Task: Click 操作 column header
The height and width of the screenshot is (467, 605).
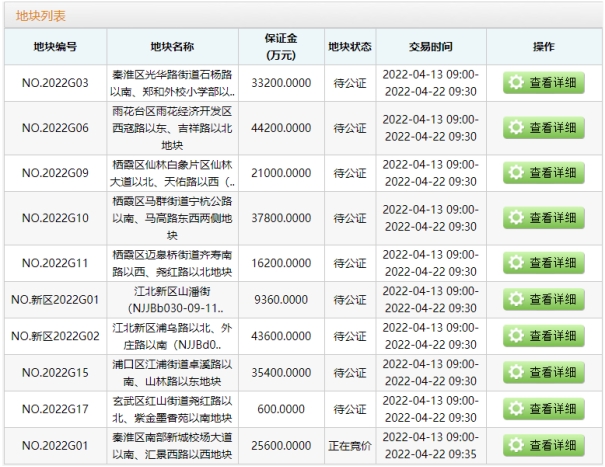Action: [x=544, y=47]
